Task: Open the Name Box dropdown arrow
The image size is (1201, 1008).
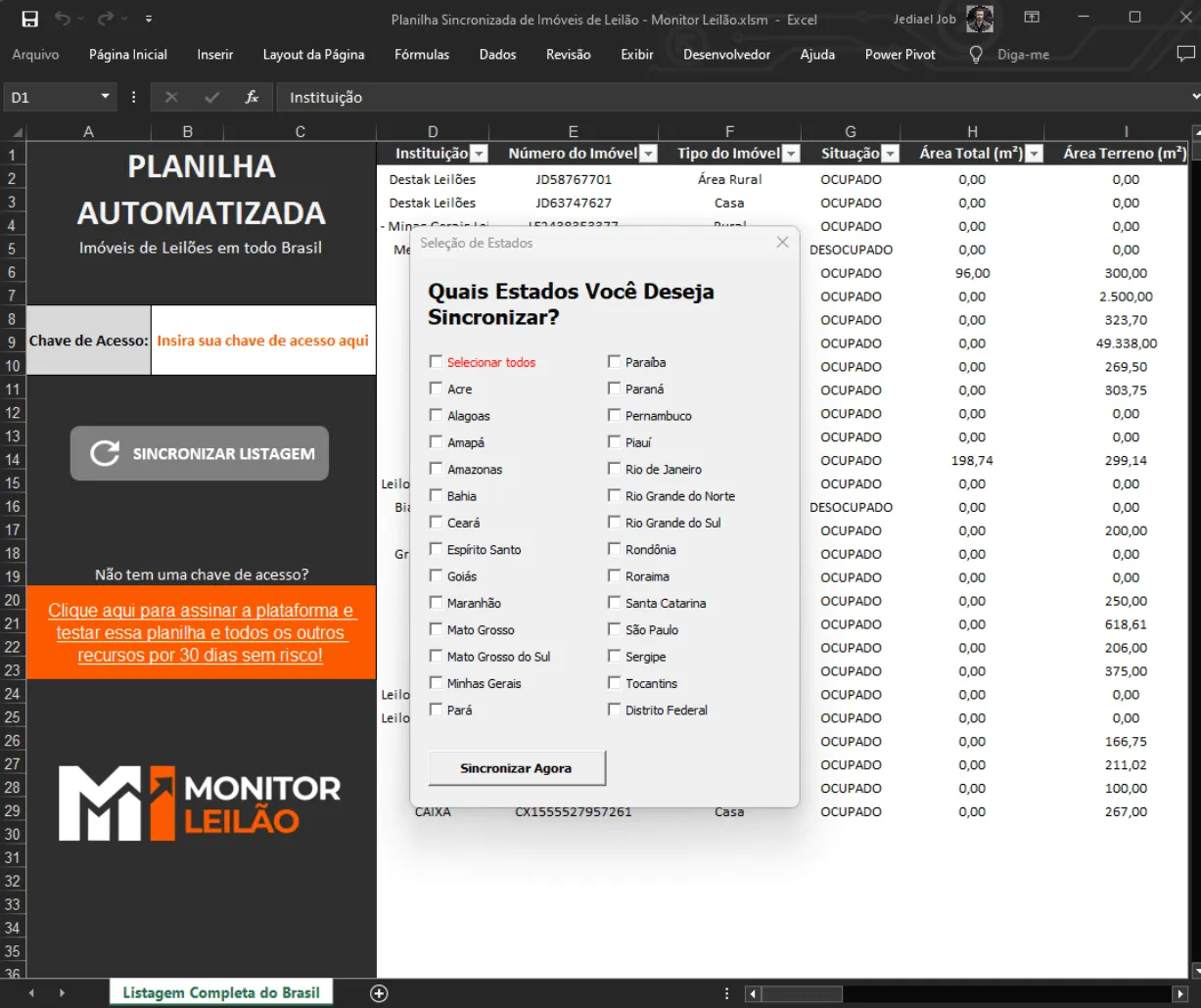Action: (x=106, y=97)
